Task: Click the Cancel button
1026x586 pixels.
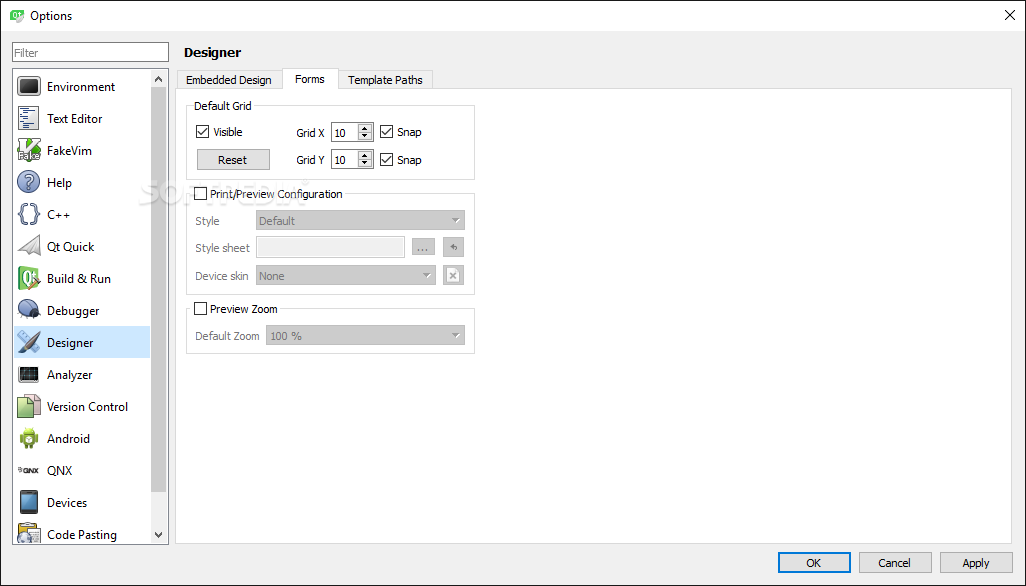Action: point(894,562)
